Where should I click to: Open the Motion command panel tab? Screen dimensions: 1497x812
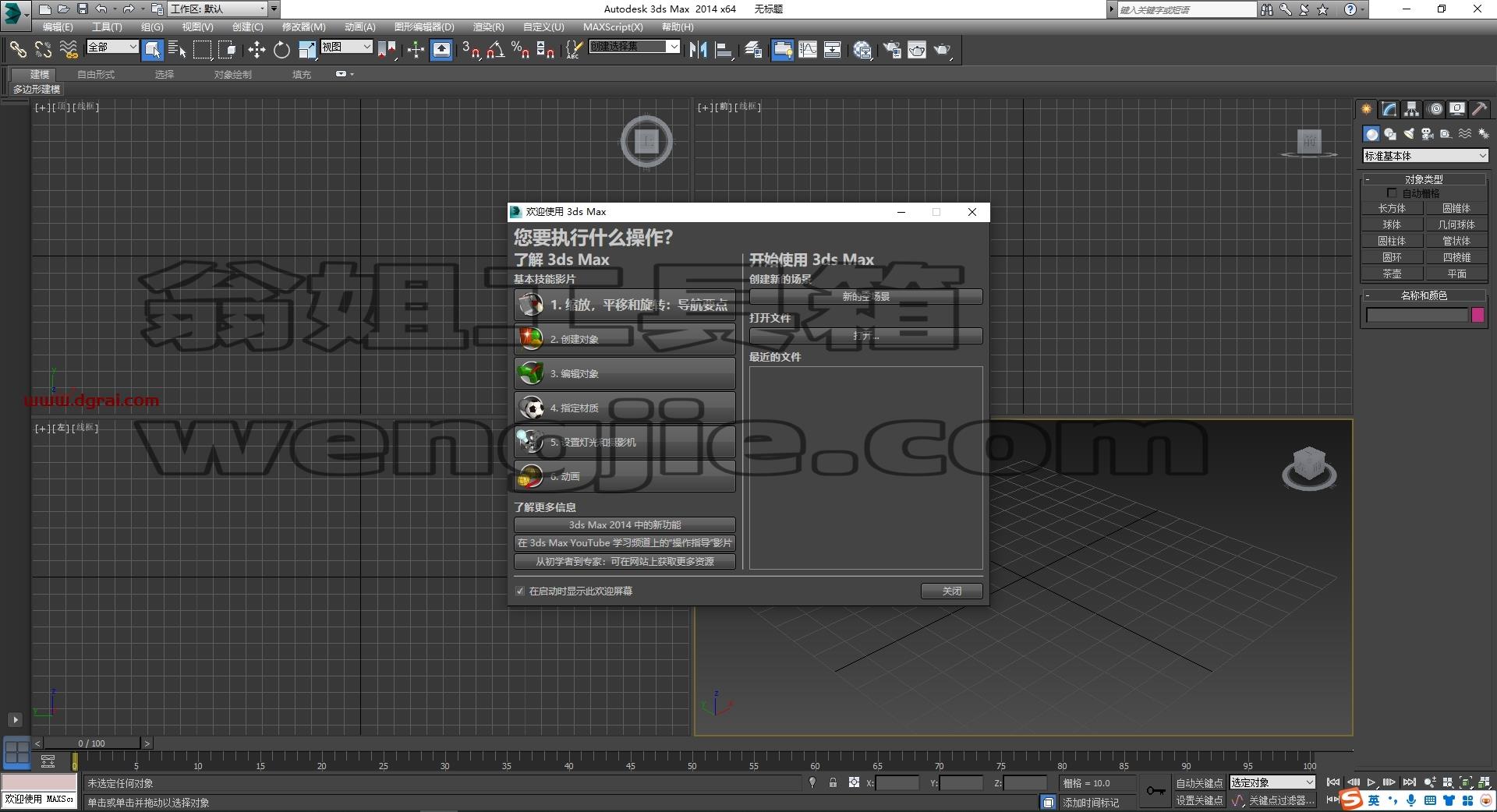coord(1435,109)
